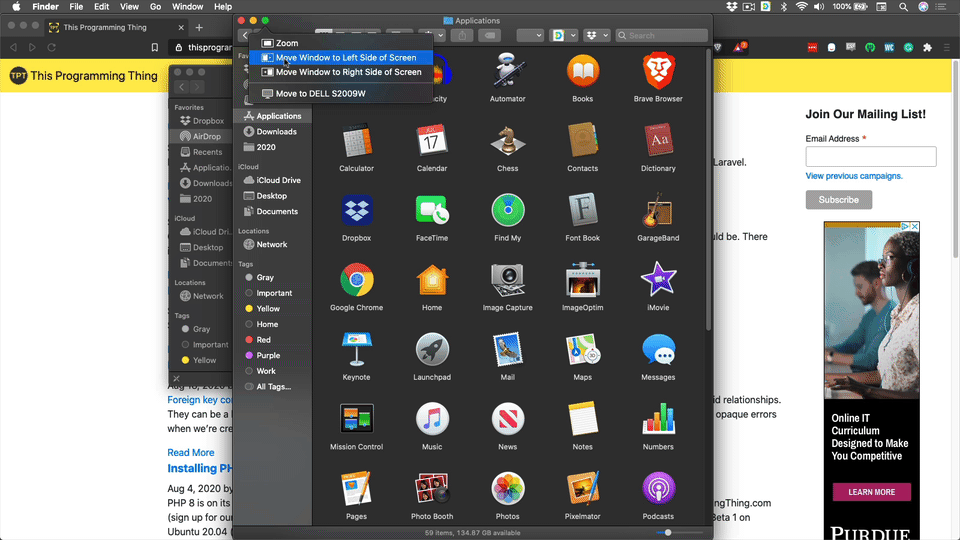The image size is (960, 540).
Task: Select All Tags in the Finder sidebar
Action: click(x=273, y=386)
